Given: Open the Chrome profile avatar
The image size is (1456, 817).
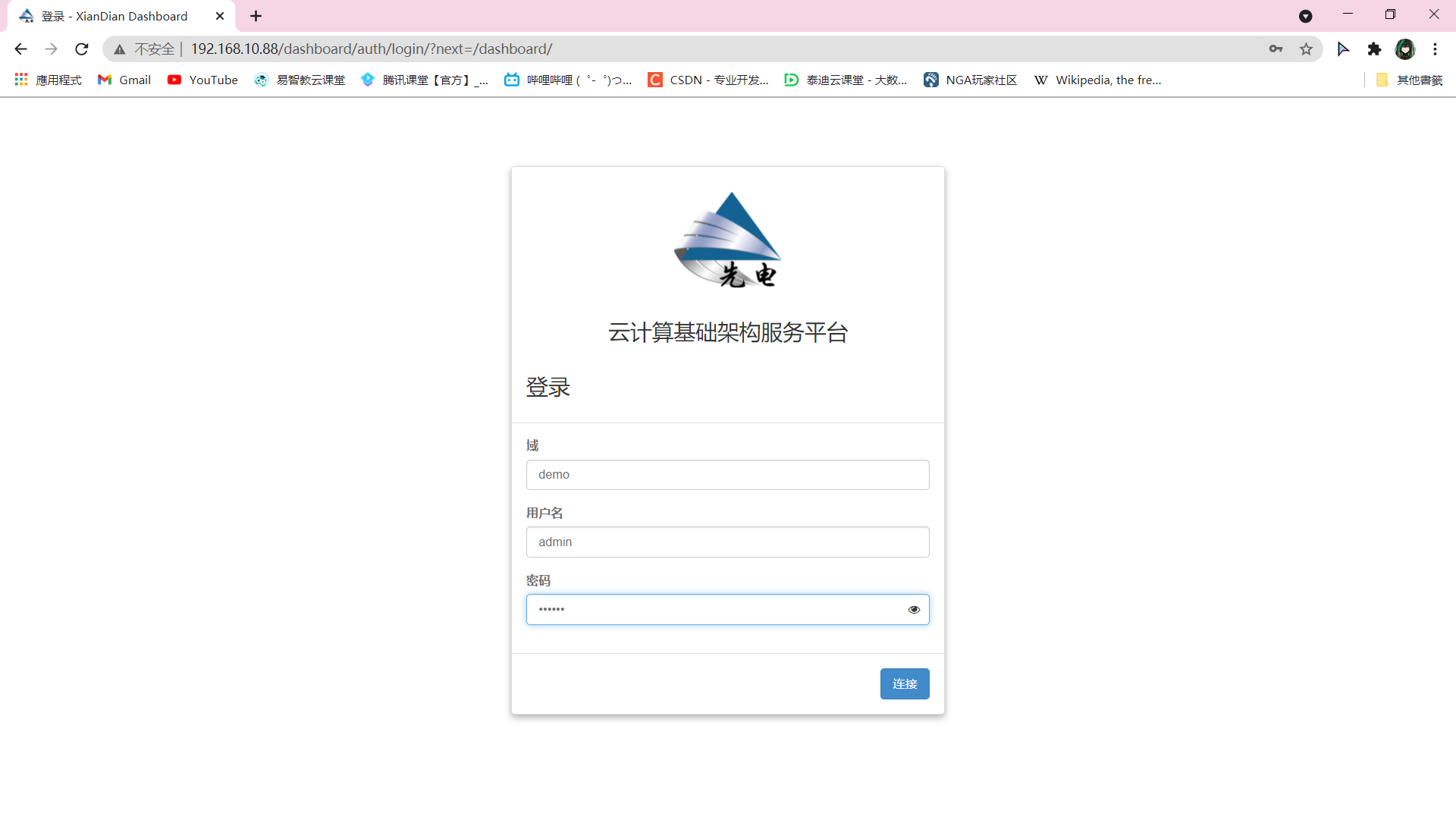Looking at the screenshot, I should click(1405, 49).
